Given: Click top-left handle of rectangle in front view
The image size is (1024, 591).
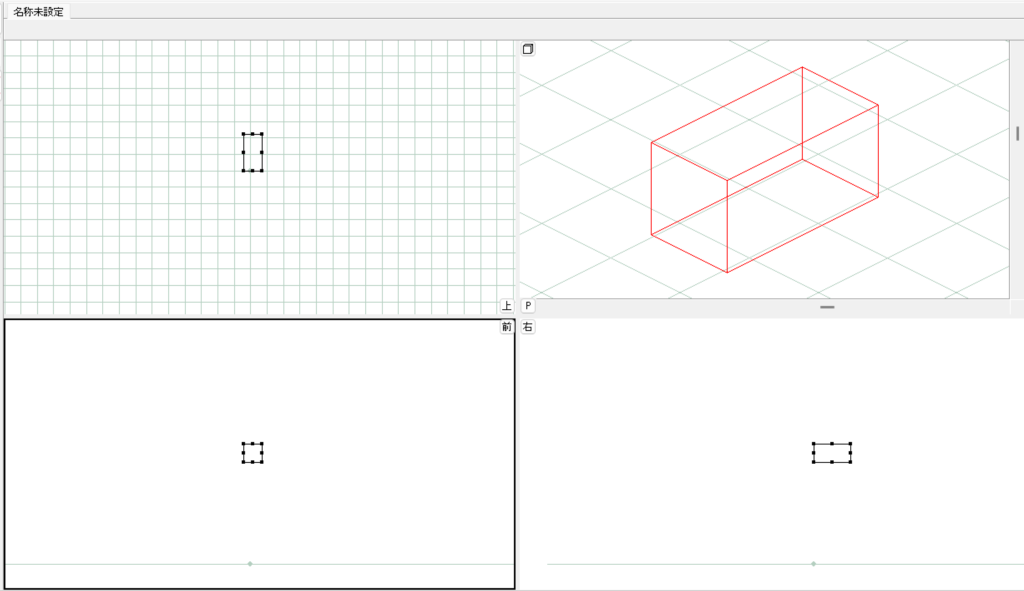Looking at the screenshot, I should [243, 443].
